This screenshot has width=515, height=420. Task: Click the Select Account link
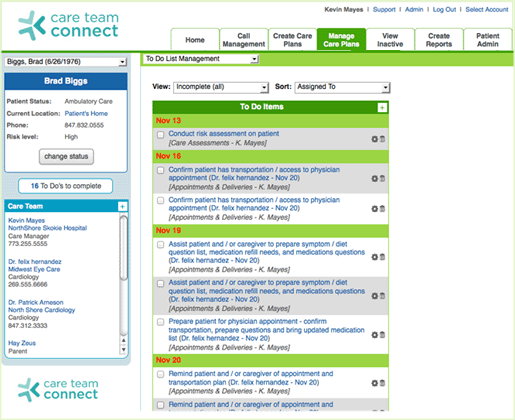pos(487,9)
